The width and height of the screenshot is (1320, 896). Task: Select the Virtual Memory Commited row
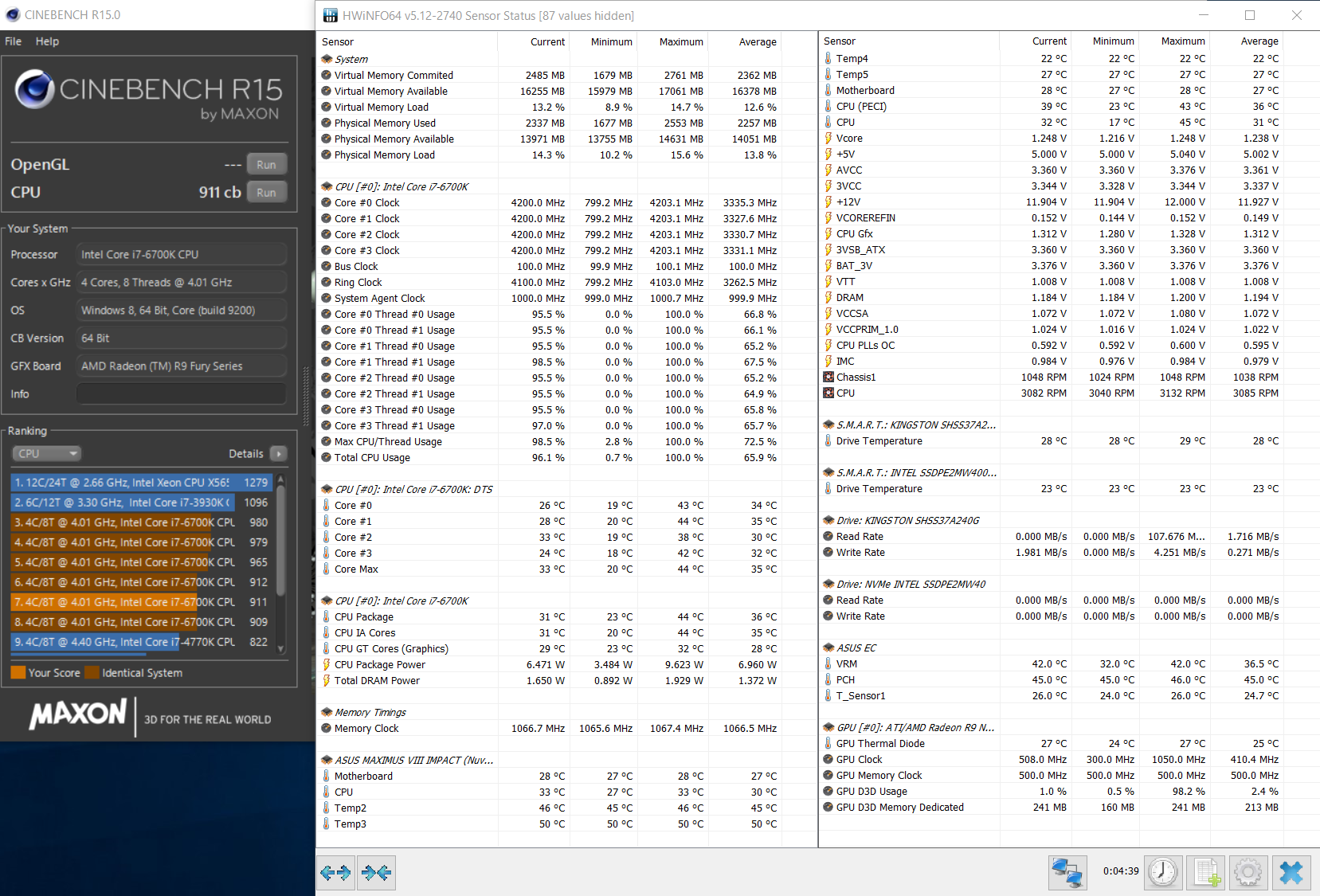pos(549,76)
